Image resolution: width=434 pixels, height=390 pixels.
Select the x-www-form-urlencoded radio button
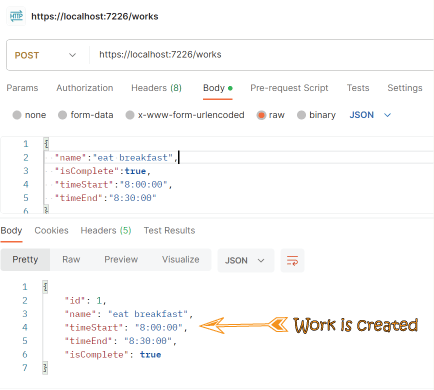tap(130, 115)
